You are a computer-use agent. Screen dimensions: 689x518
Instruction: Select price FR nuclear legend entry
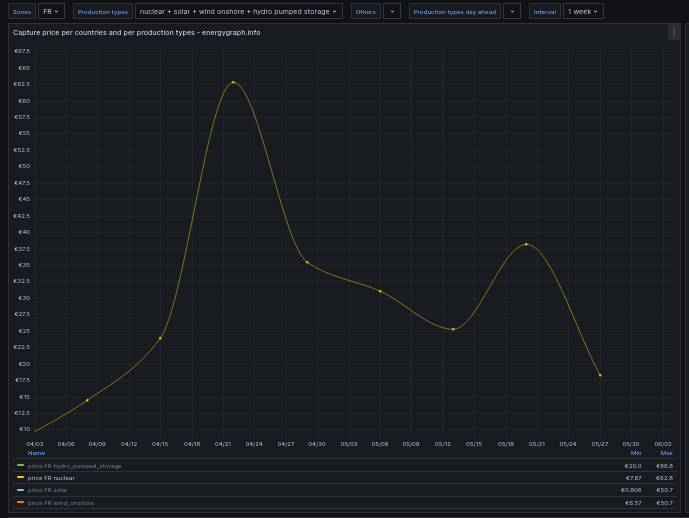[51, 478]
